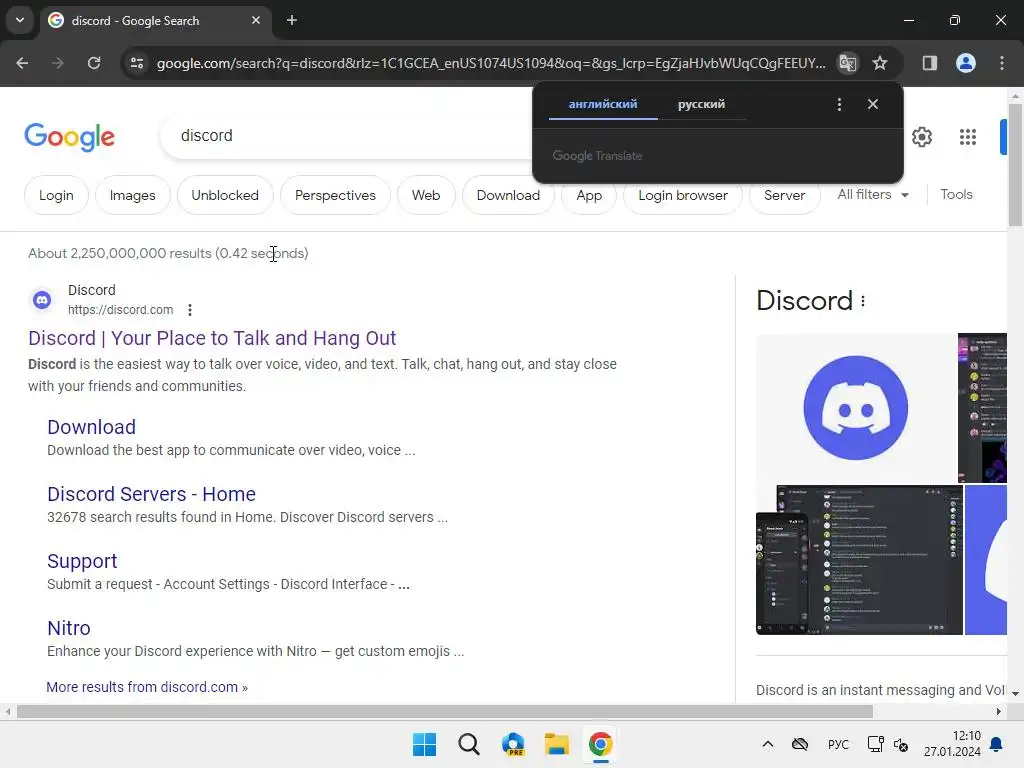Click the Google logo
This screenshot has height=768, width=1024.
click(x=69, y=136)
